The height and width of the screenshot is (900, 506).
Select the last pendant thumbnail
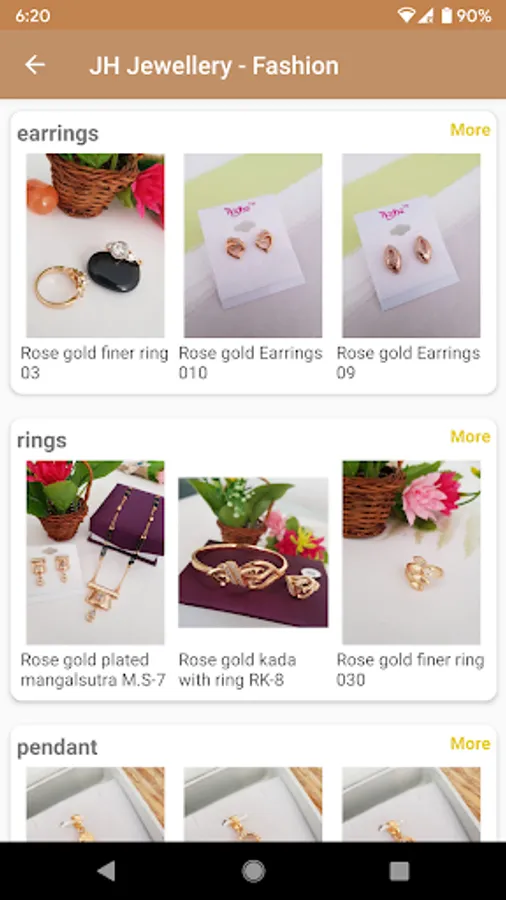tap(411, 804)
